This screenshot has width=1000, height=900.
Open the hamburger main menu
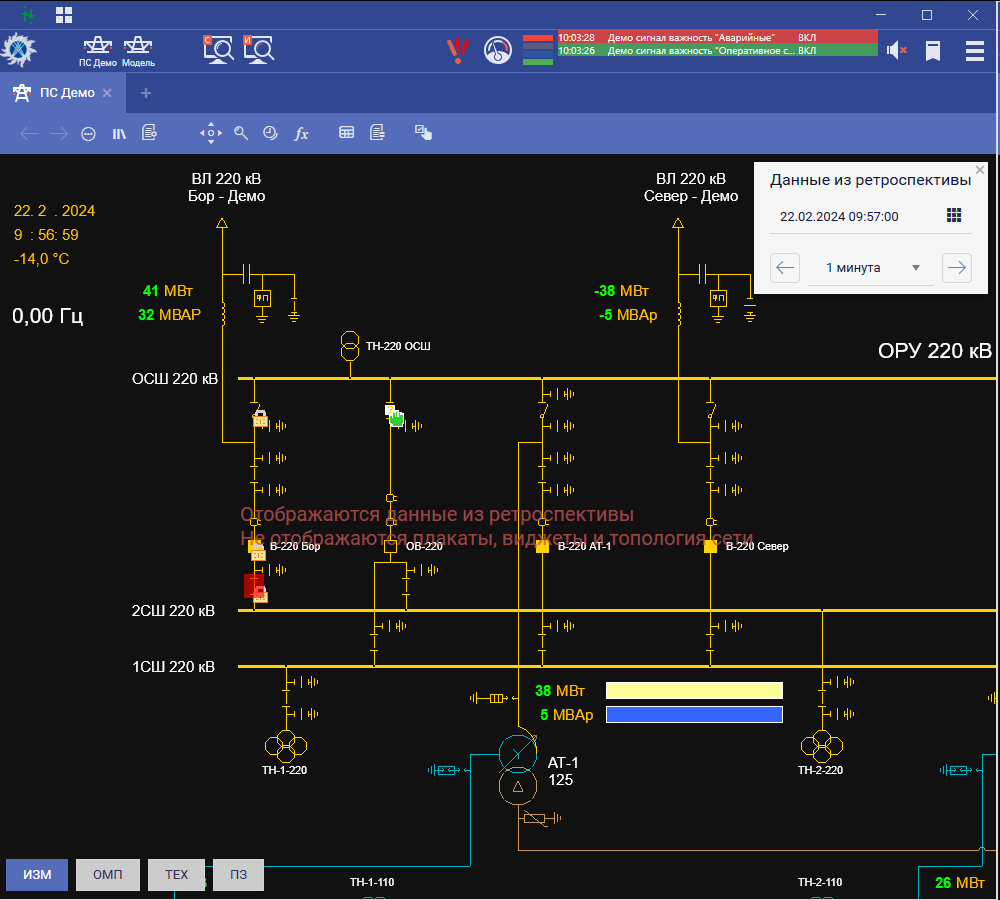pos(974,50)
